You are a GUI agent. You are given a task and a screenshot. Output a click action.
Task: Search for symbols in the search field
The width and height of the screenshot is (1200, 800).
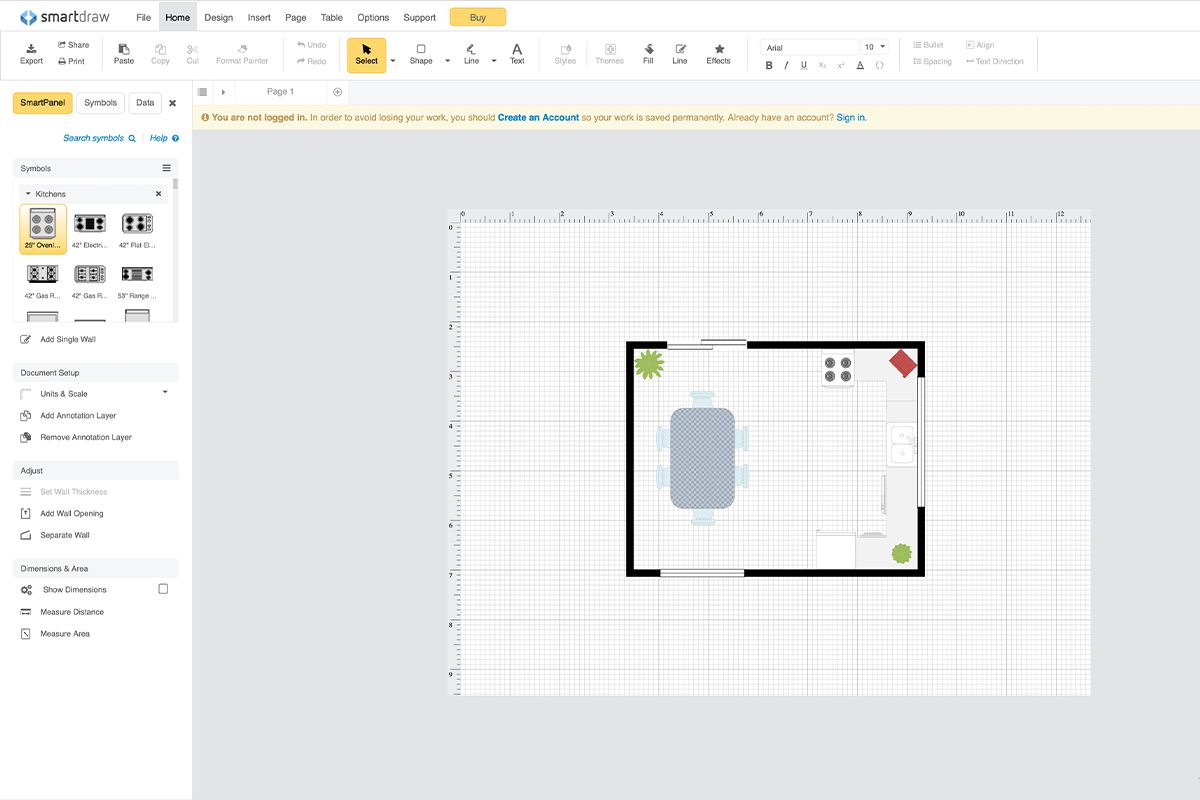[93, 137]
